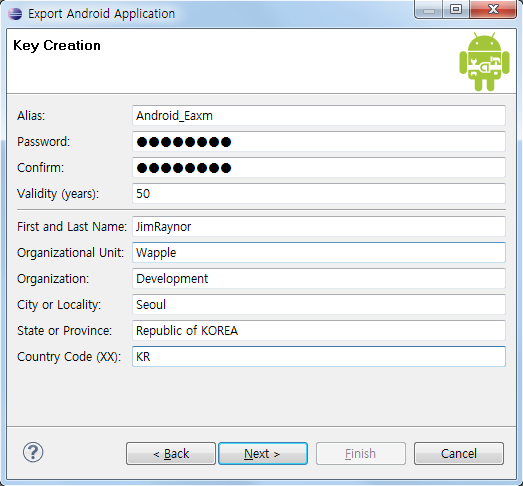Screen dimensions: 523x486
Task: Click the green Android robot logo
Action: (x=484, y=62)
